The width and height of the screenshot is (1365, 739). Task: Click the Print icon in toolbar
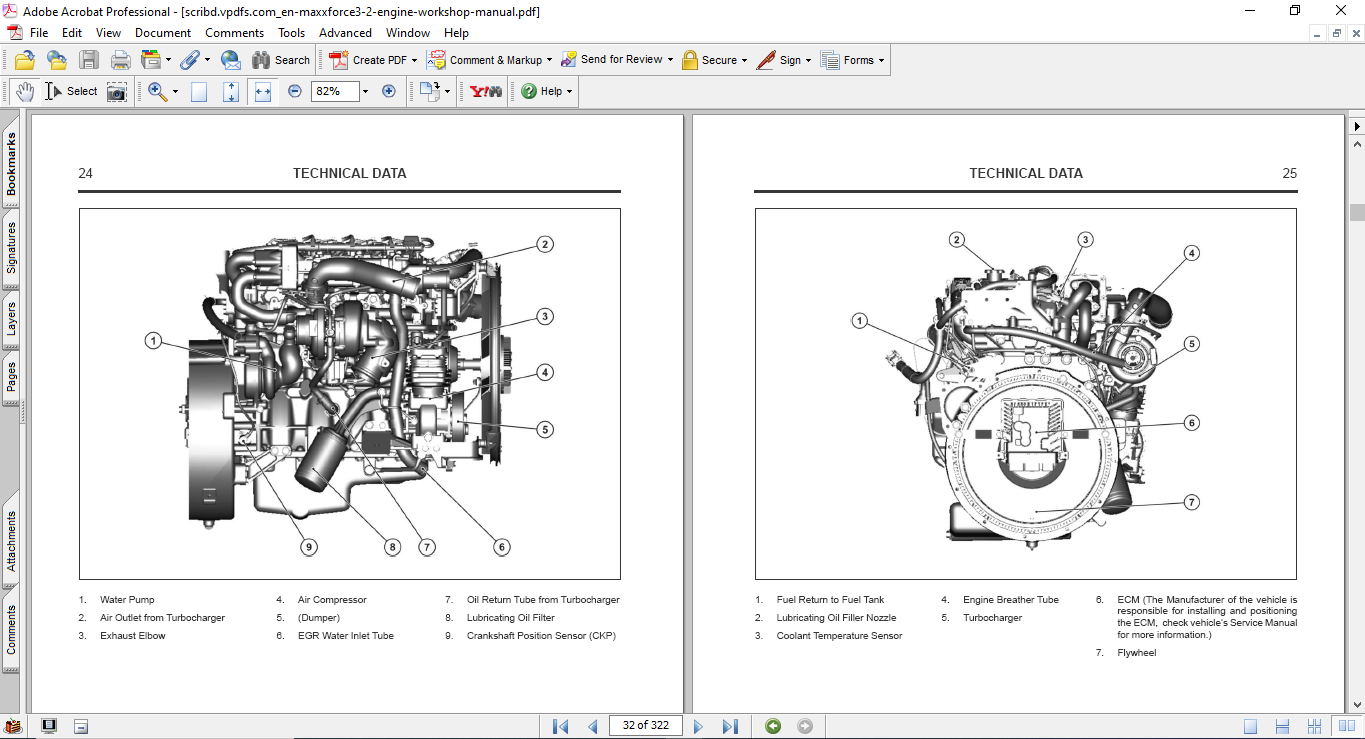click(121, 60)
